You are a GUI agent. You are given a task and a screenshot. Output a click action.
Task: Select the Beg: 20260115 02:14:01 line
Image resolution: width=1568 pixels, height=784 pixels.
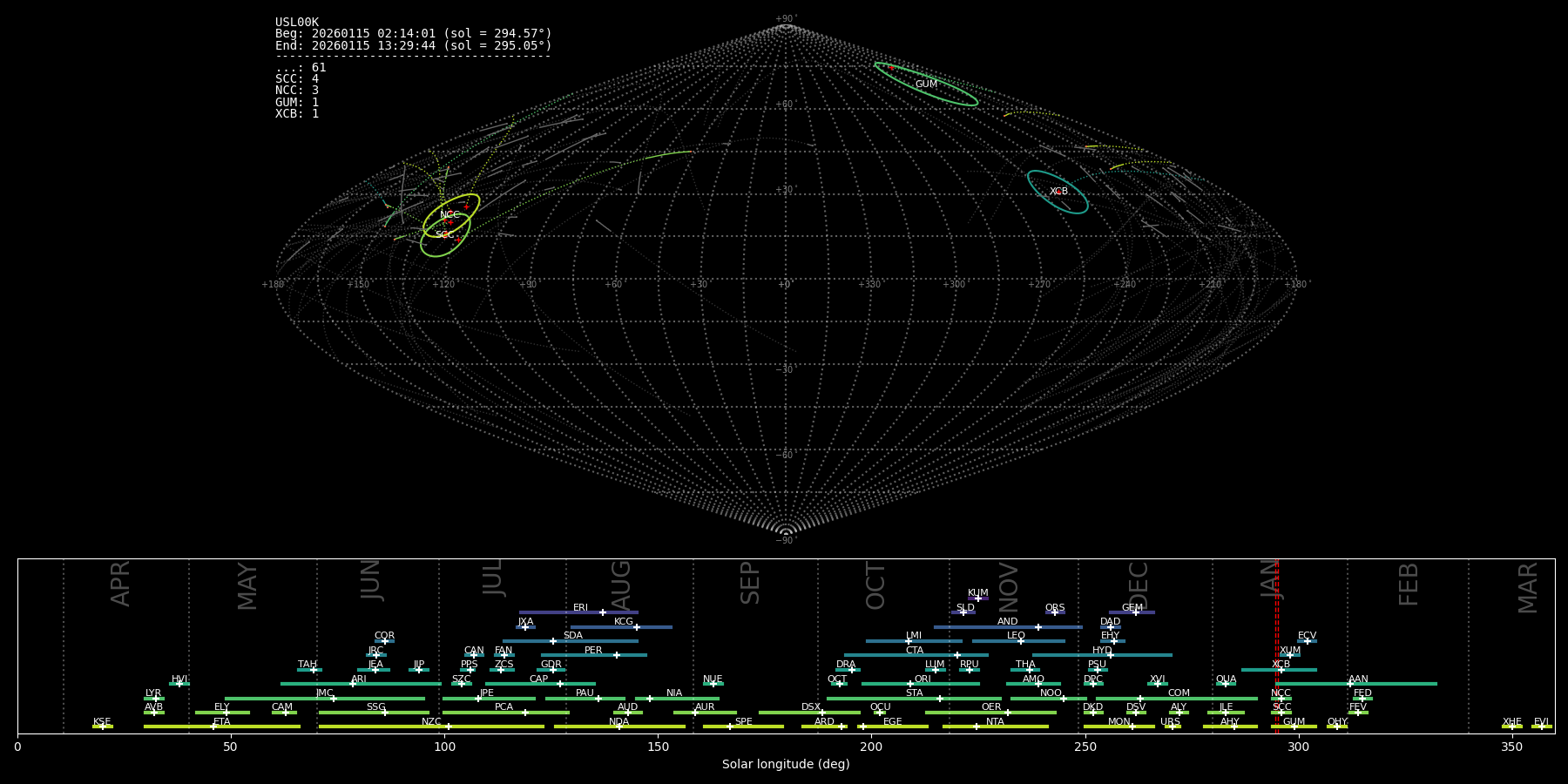click(x=414, y=34)
